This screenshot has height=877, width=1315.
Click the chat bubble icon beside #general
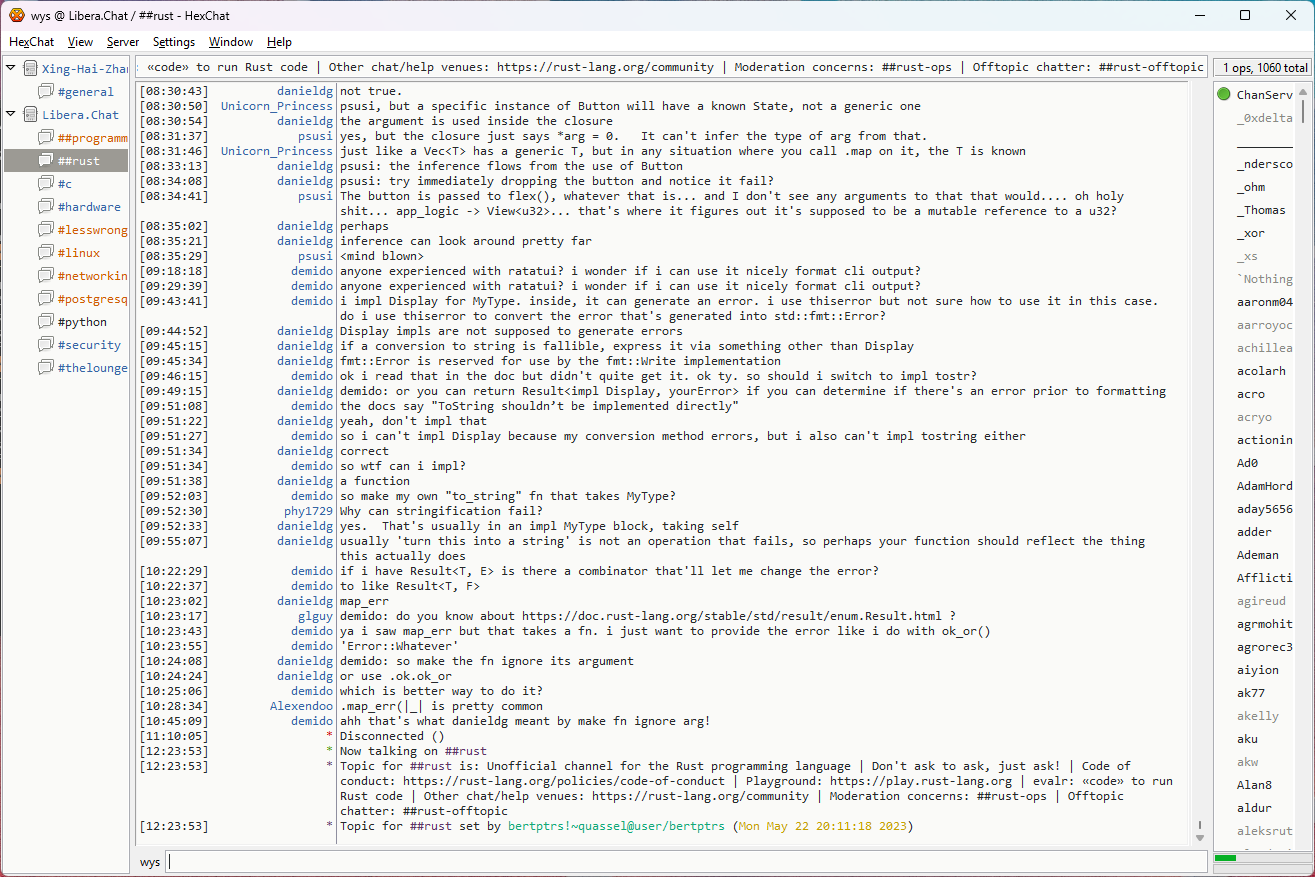[46, 92]
